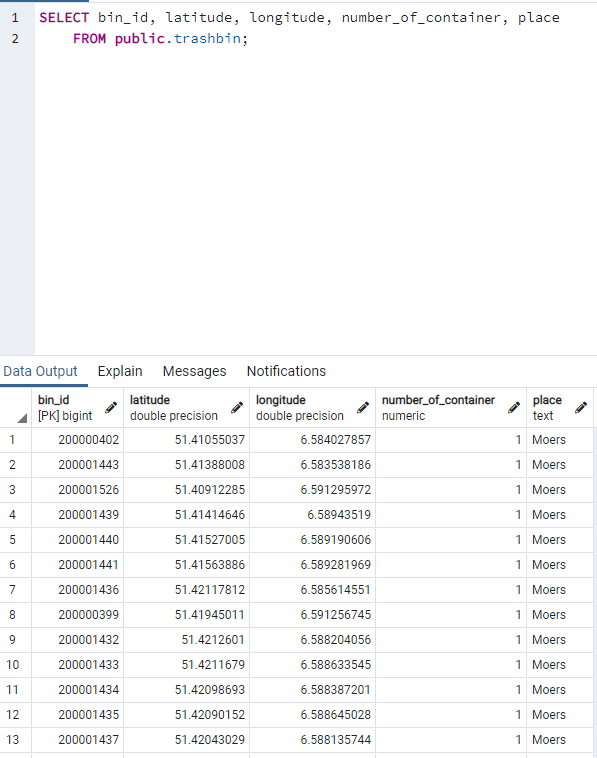Select the Data Output tab
Image resolution: width=597 pixels, height=758 pixels.
40,371
